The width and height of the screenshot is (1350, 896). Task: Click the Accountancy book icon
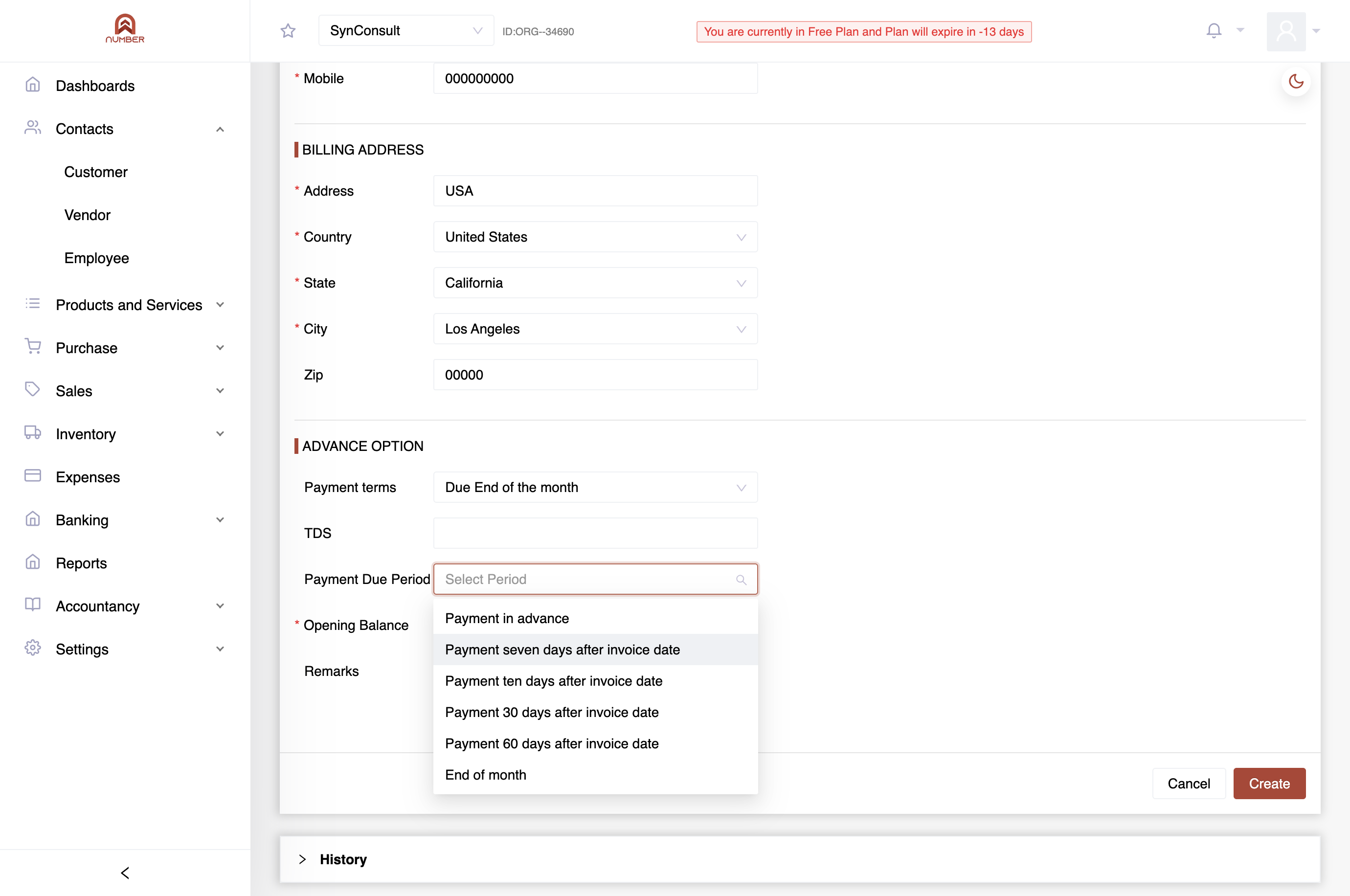coord(33,605)
